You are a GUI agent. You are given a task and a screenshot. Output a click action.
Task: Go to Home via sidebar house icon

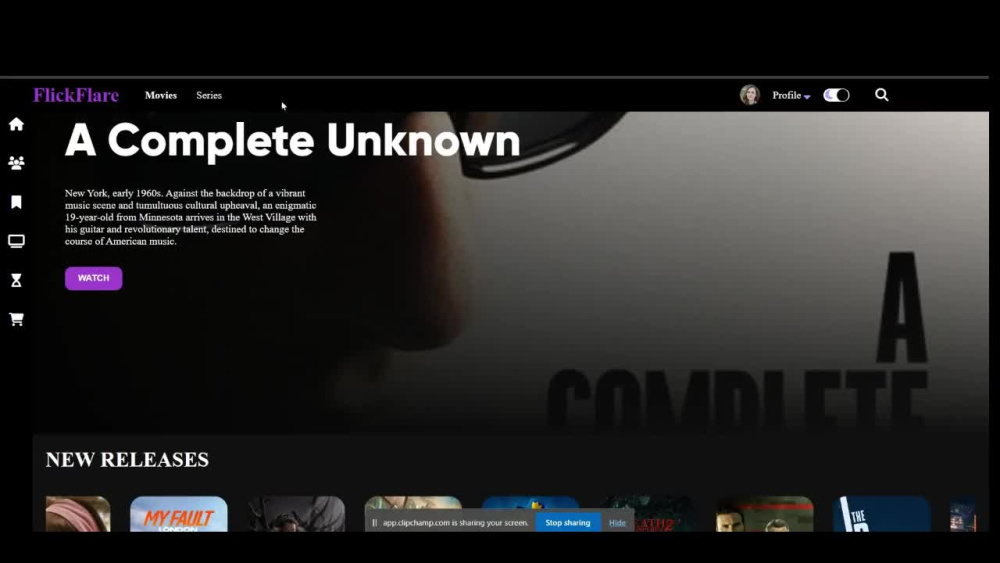(17, 124)
